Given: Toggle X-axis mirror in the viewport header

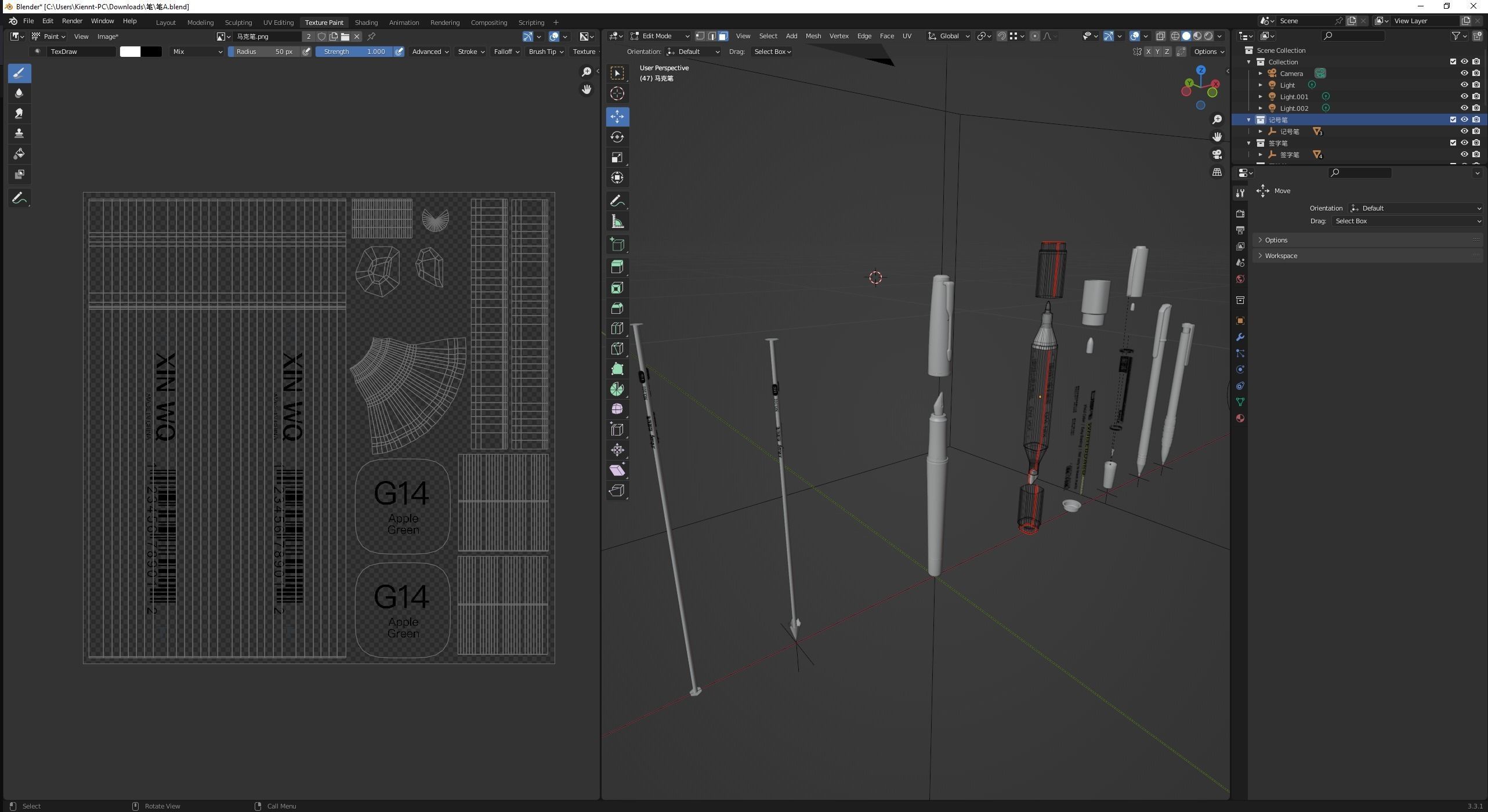Looking at the screenshot, I should click(x=1149, y=51).
